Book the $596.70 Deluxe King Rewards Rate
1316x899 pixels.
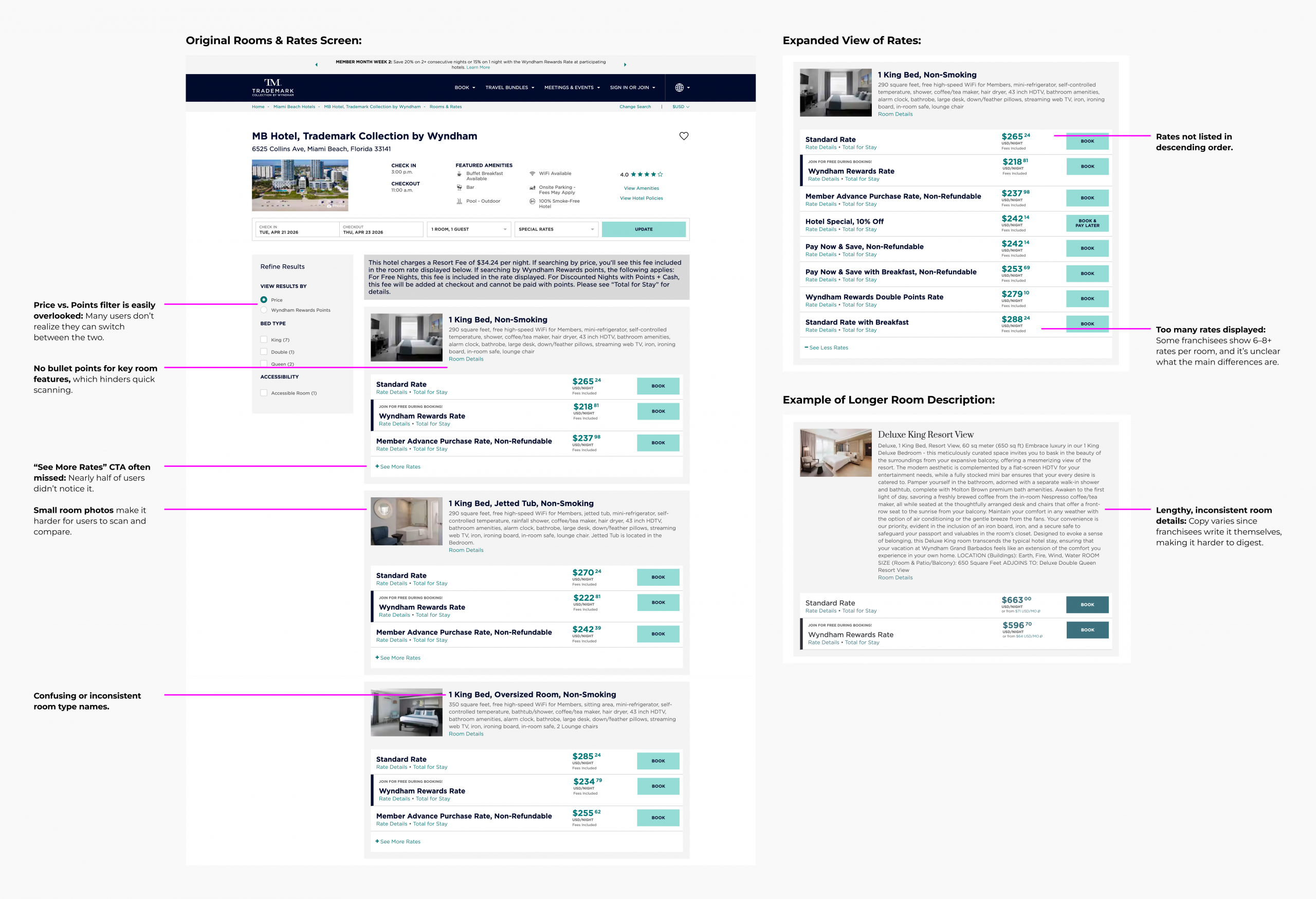coord(1087,630)
